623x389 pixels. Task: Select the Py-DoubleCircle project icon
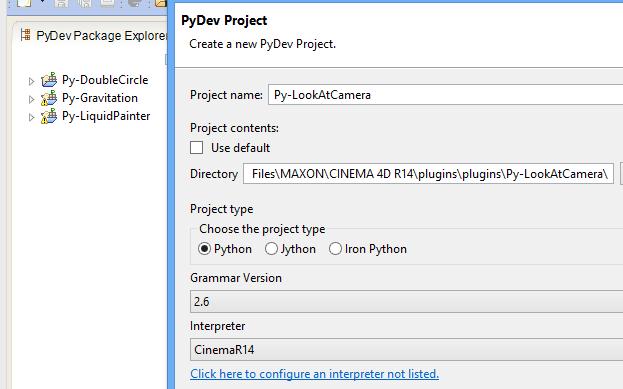click(x=49, y=80)
